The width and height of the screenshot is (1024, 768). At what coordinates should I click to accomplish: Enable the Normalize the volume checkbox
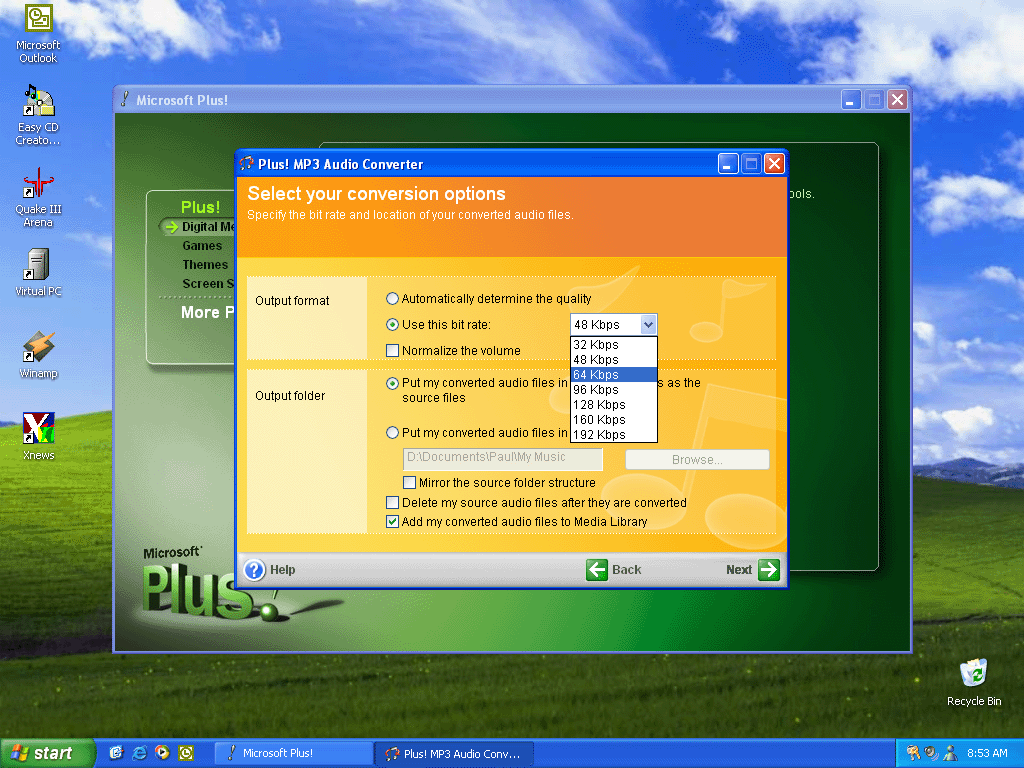coord(393,351)
